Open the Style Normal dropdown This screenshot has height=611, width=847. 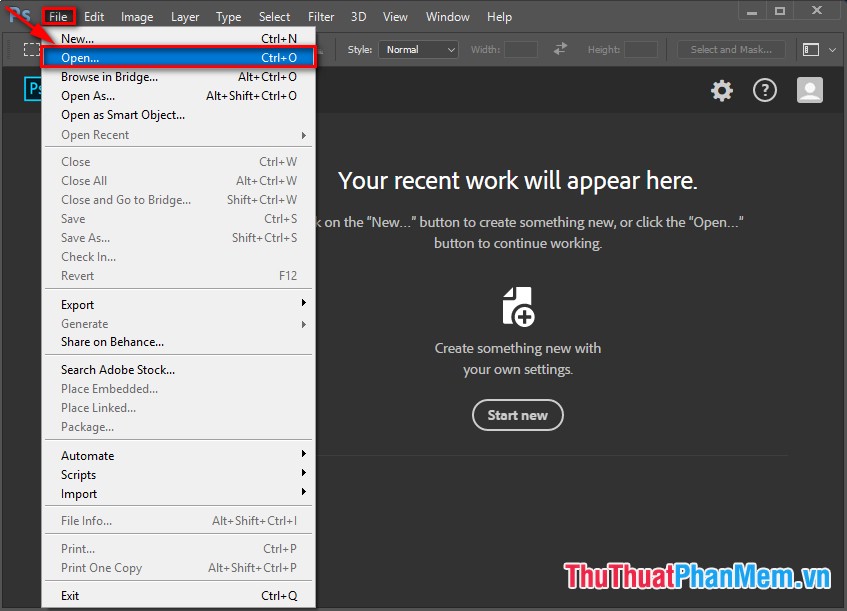click(419, 50)
